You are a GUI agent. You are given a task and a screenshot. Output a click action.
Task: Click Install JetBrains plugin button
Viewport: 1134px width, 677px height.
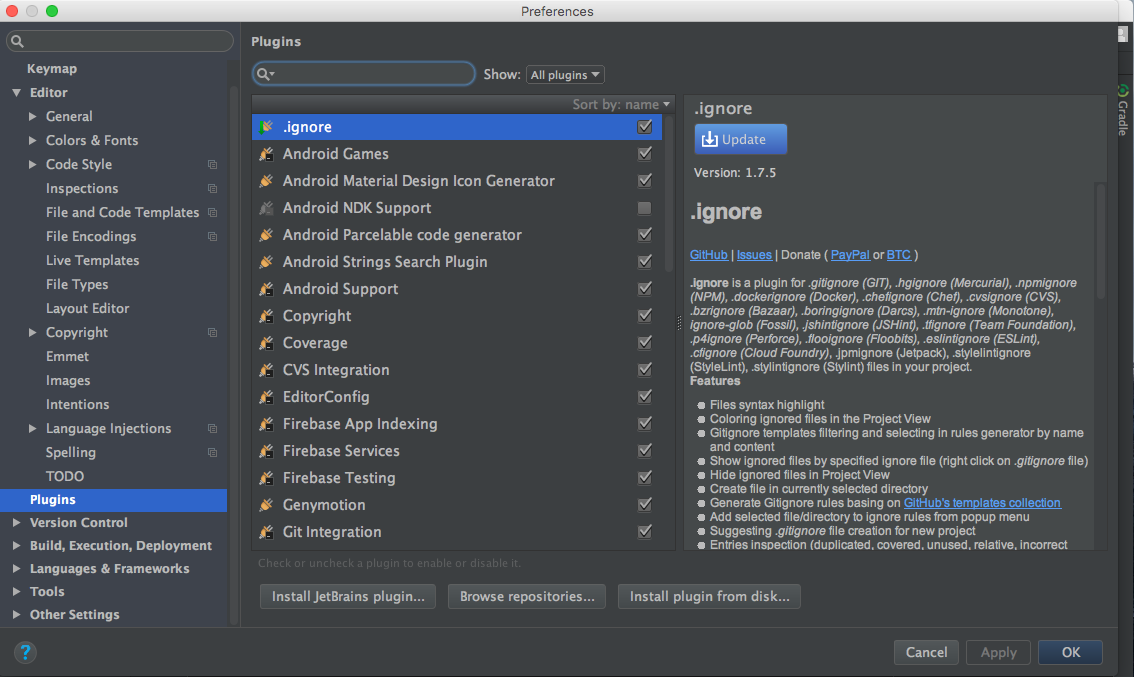coord(348,597)
